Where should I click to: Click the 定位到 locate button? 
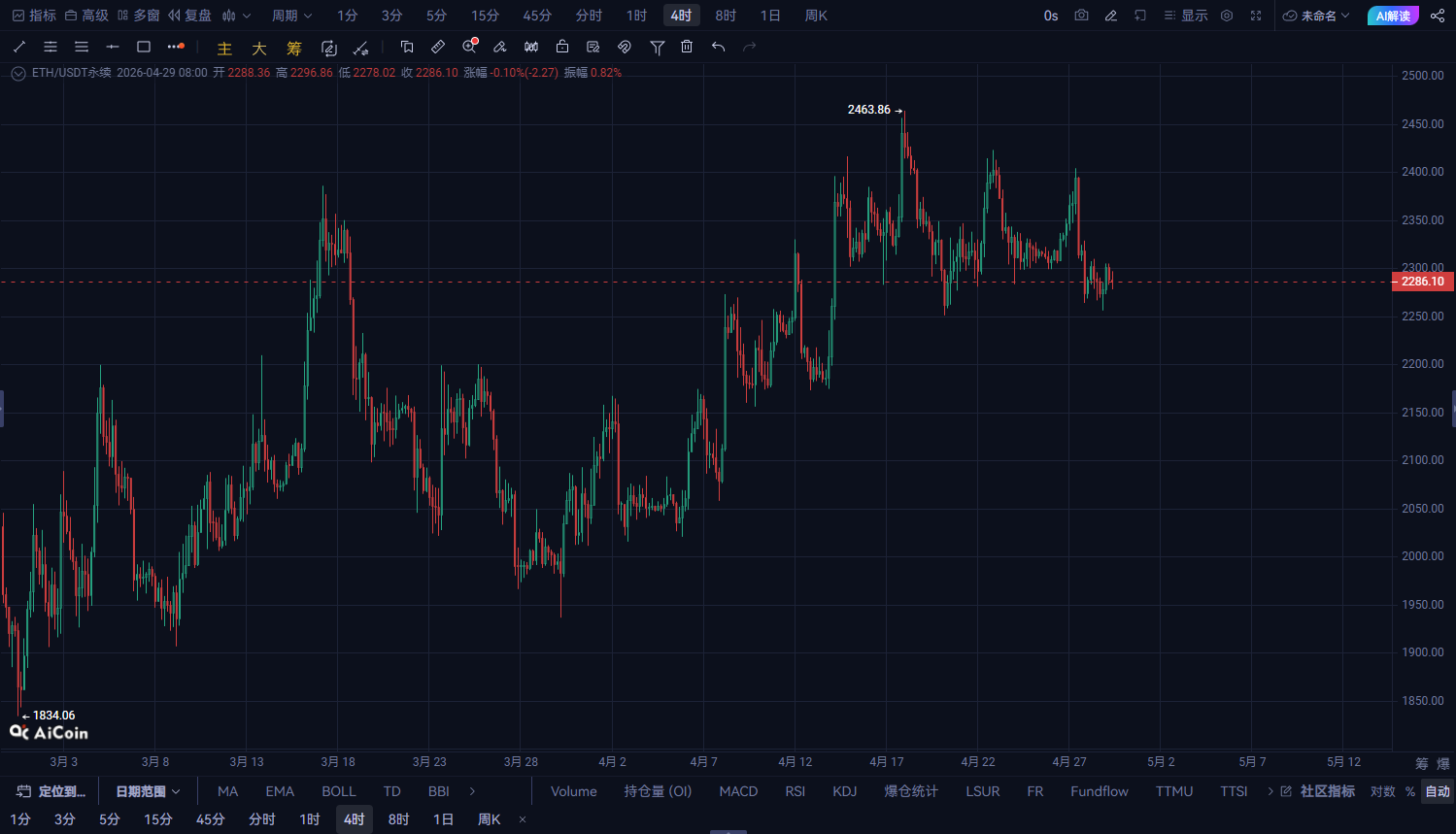point(51,791)
